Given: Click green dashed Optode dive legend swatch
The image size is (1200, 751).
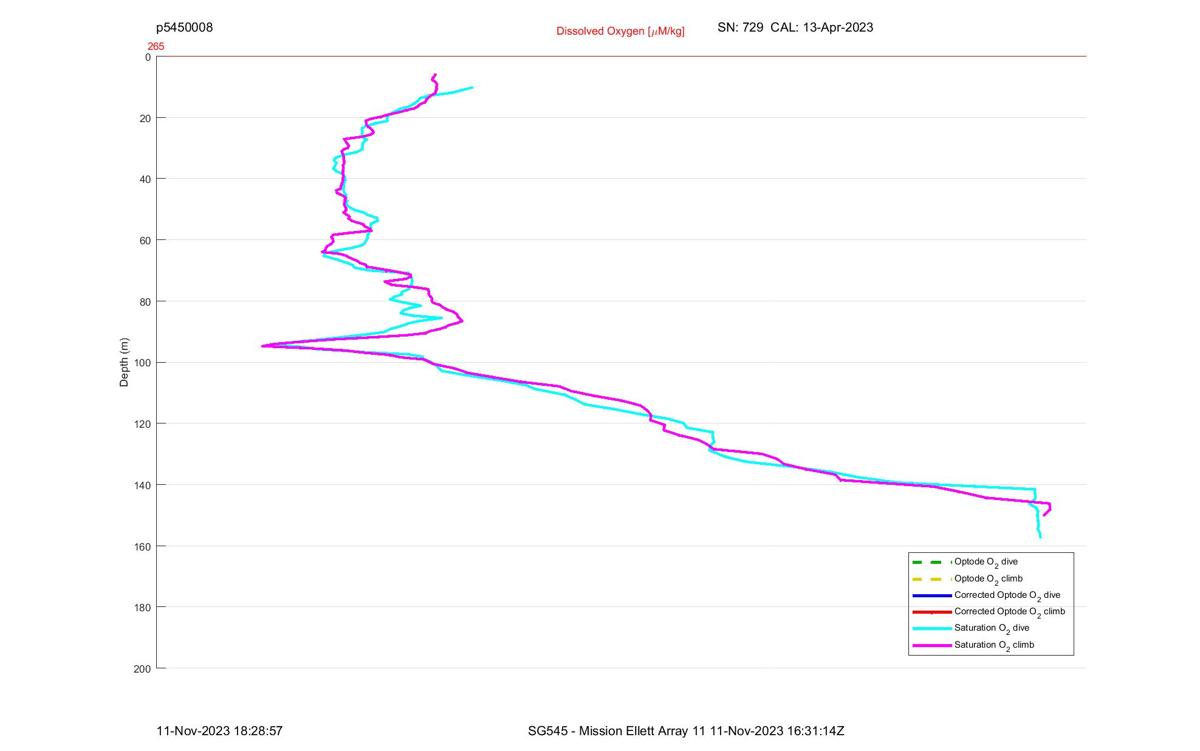Looking at the screenshot, I should [930, 562].
